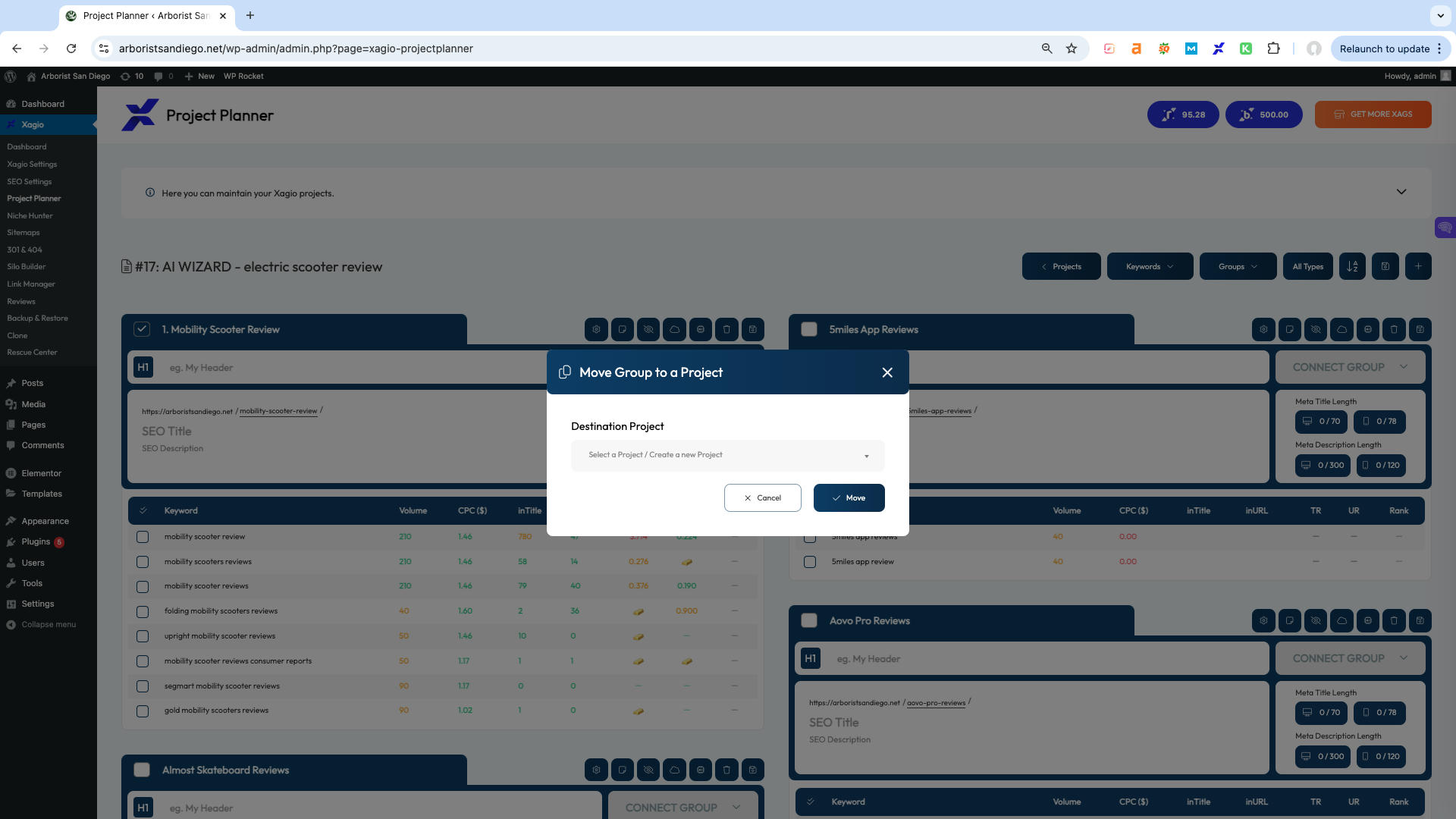
Task: Open Rescue Center in Xagio submenu
Action: [32, 352]
